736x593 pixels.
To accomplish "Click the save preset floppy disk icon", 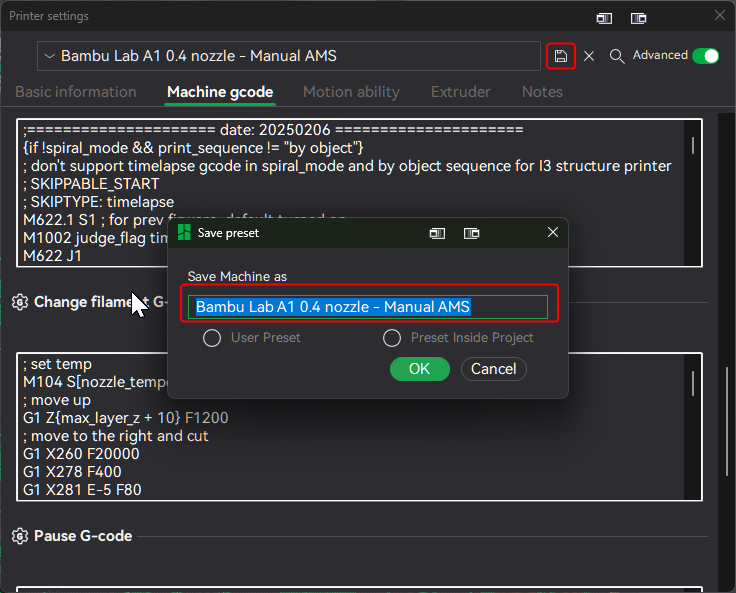I will click(x=560, y=56).
